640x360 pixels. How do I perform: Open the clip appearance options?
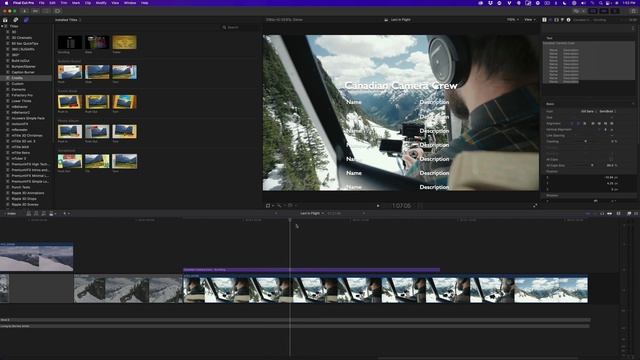pyautogui.click(x=618, y=213)
